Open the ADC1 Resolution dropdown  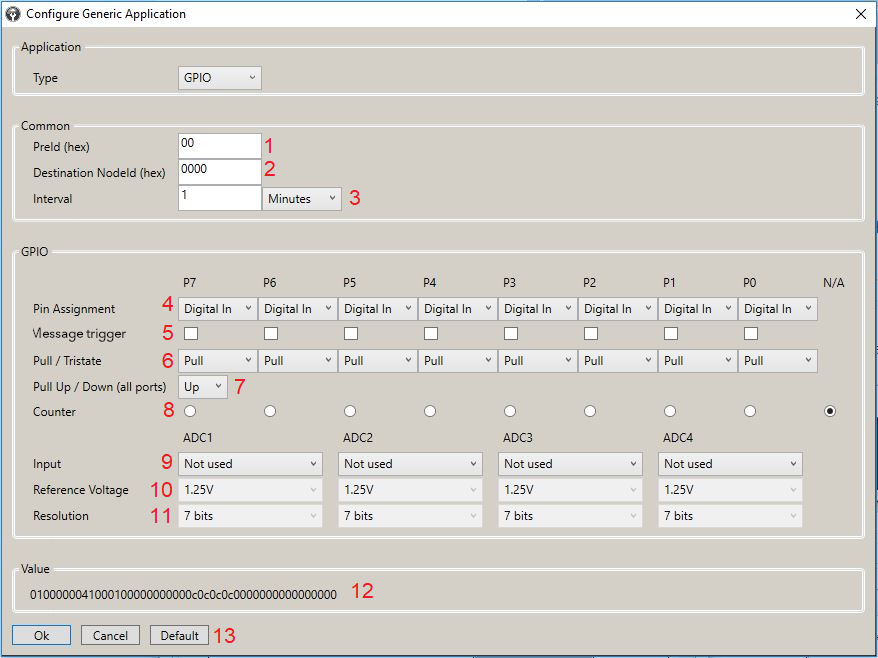coord(250,516)
